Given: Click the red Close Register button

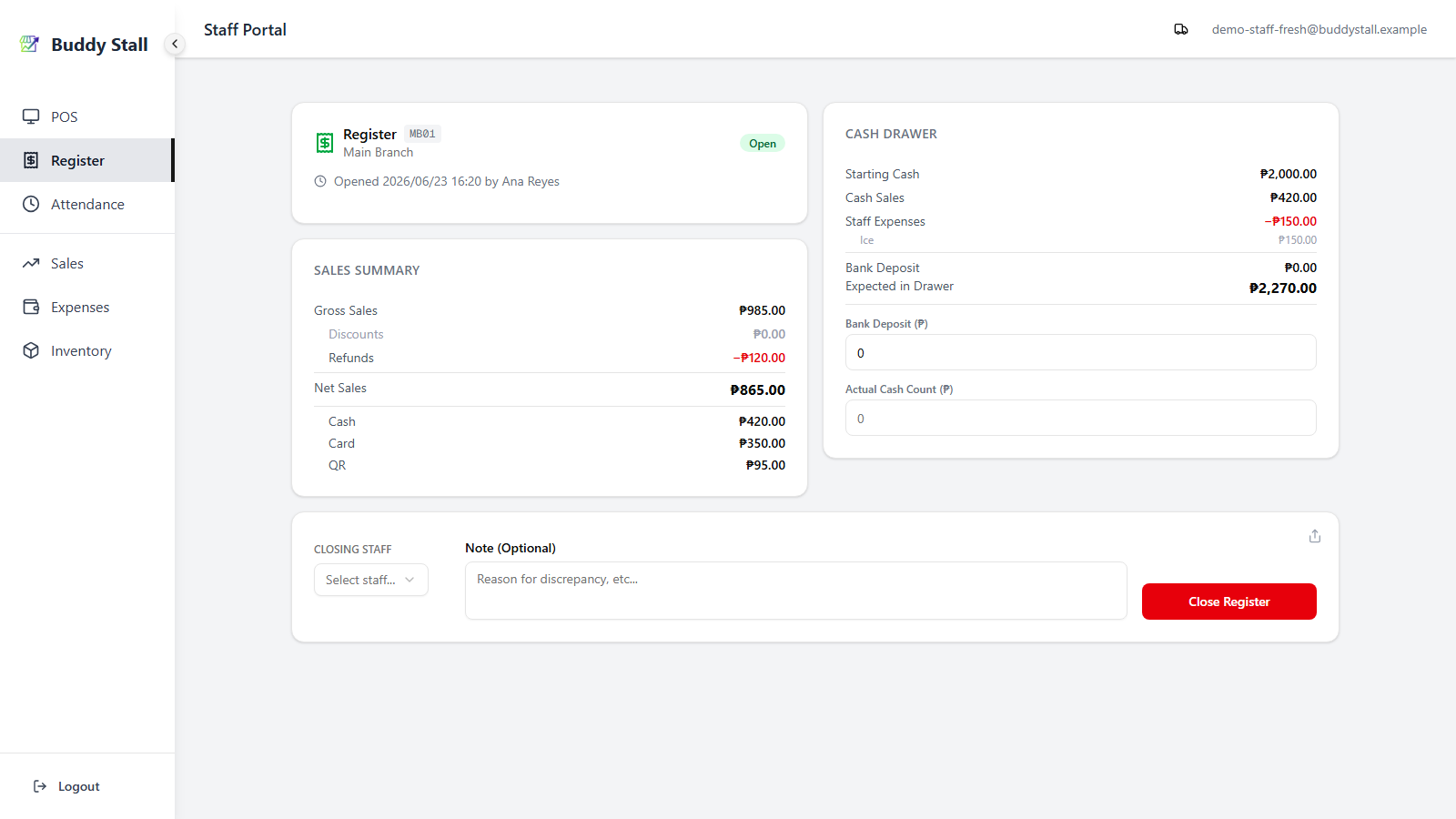Looking at the screenshot, I should pos(1228,602).
